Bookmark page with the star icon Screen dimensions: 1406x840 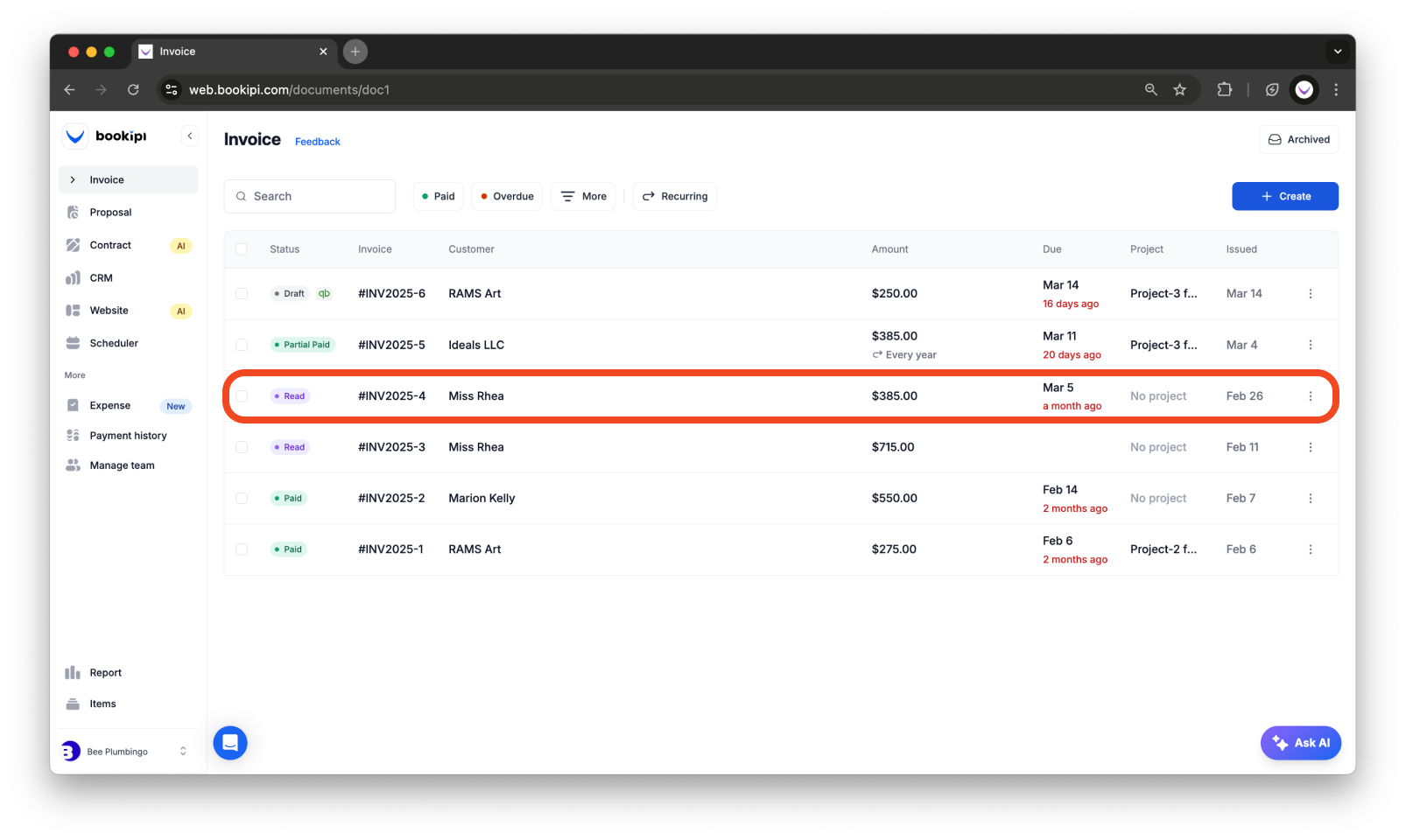pos(1179,90)
